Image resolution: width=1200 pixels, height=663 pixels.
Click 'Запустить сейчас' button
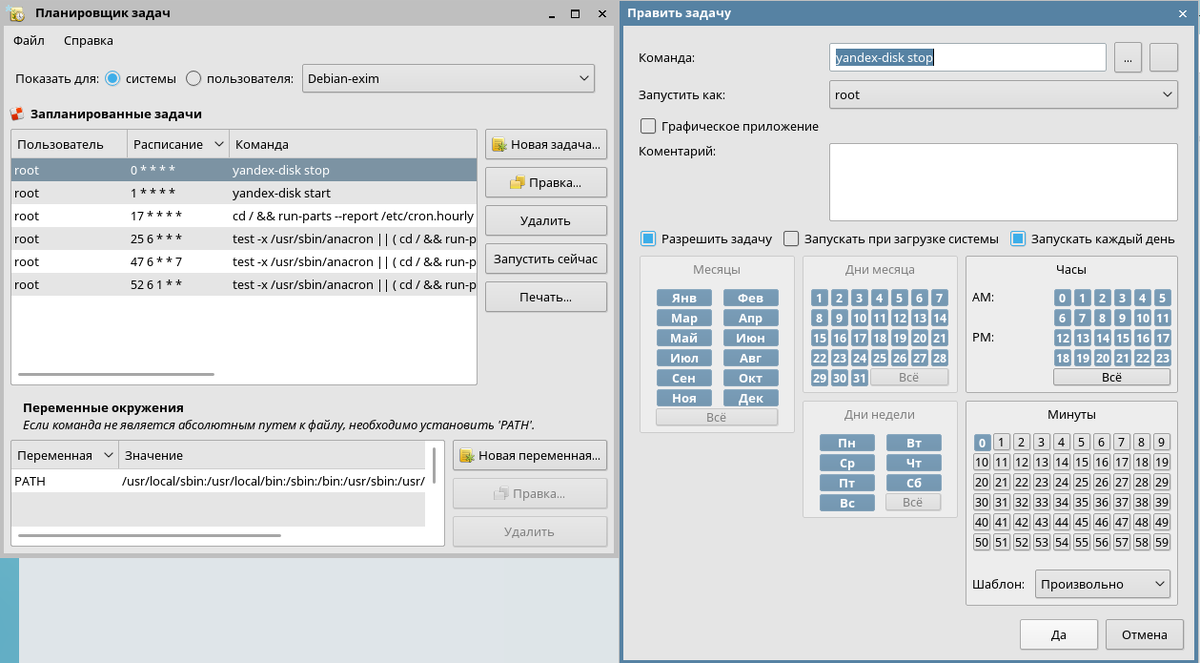point(546,259)
